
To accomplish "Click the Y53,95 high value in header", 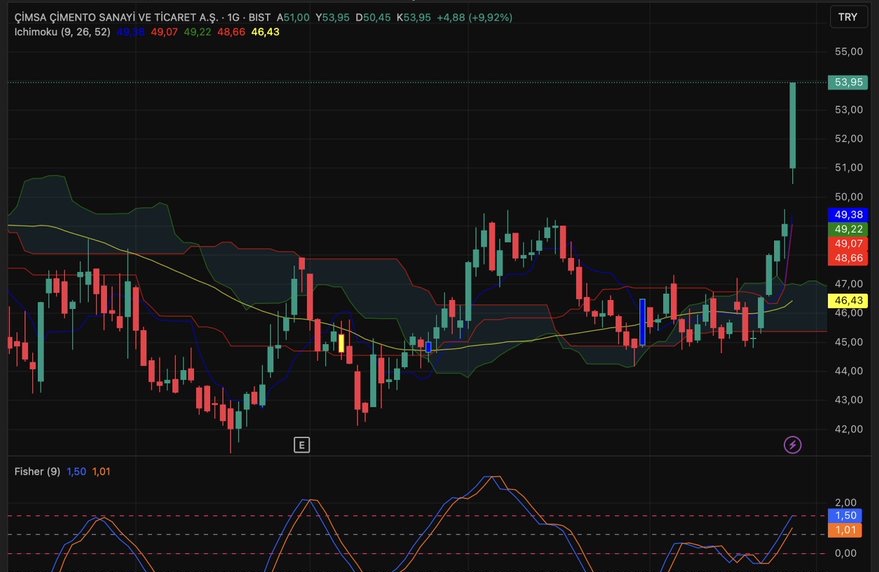I will click(x=332, y=17).
